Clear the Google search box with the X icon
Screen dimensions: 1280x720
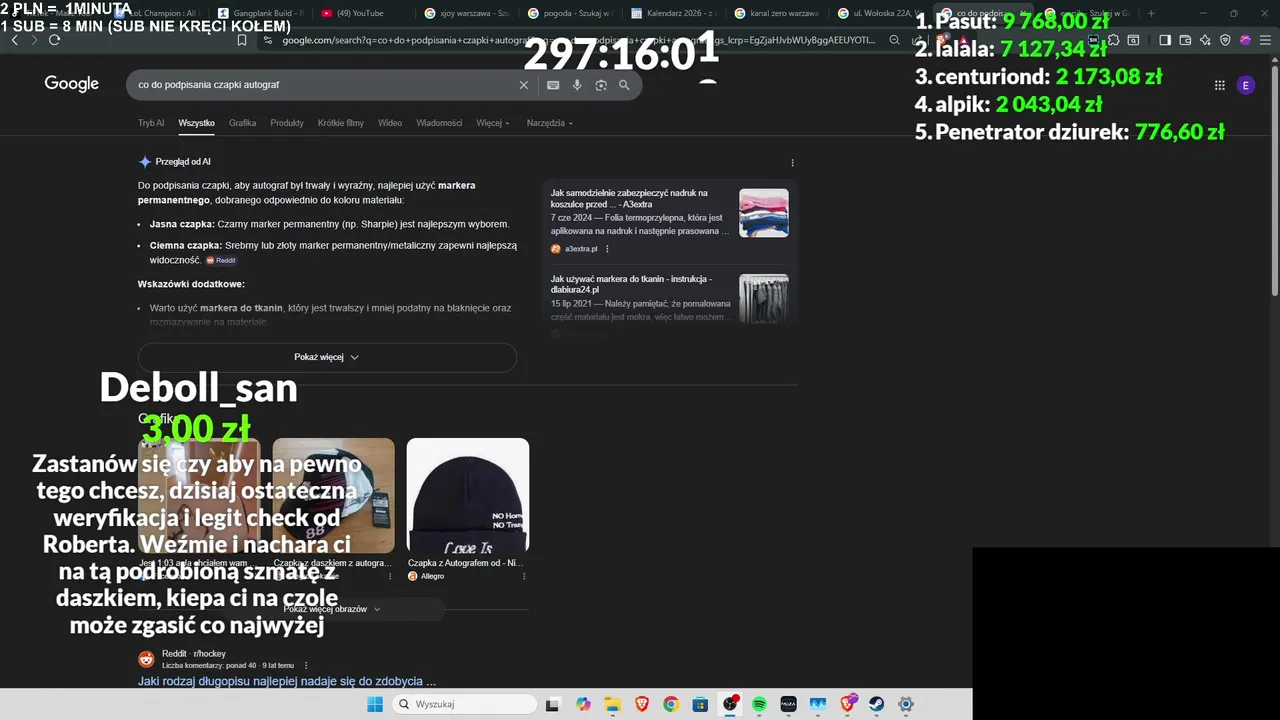coord(523,85)
